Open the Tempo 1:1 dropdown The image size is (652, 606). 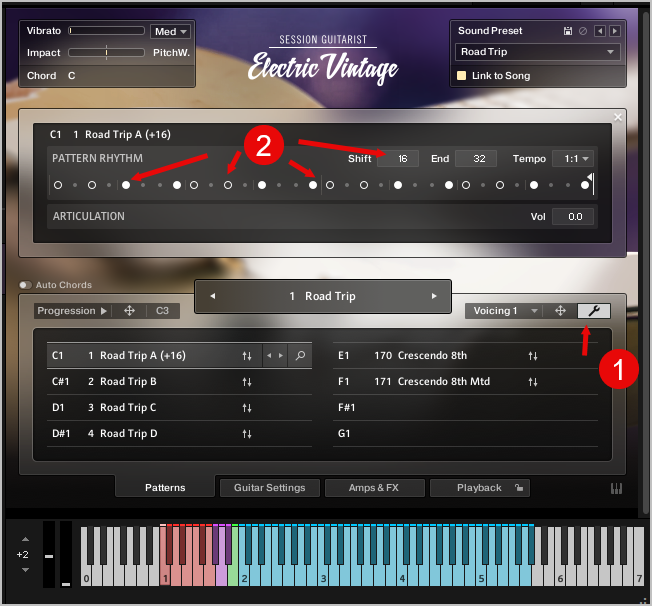[573, 158]
